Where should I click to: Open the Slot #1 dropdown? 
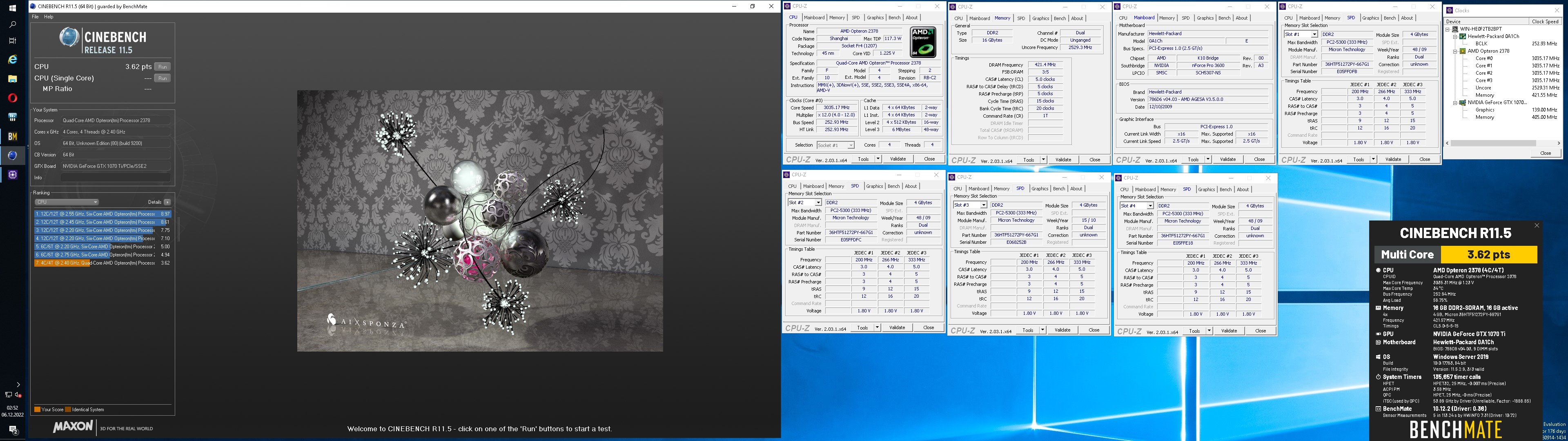coord(1301,35)
